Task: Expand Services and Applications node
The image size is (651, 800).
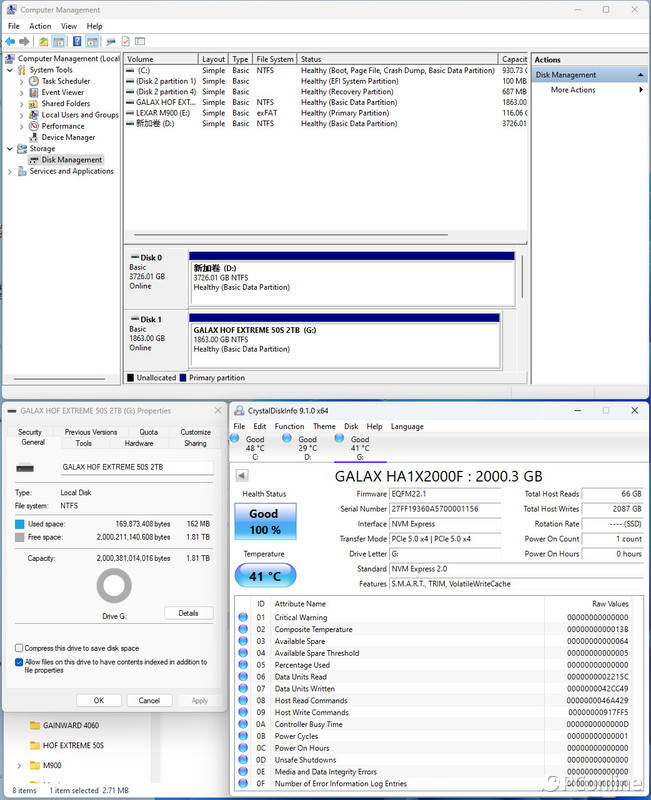Action: pyautogui.click(x=9, y=171)
